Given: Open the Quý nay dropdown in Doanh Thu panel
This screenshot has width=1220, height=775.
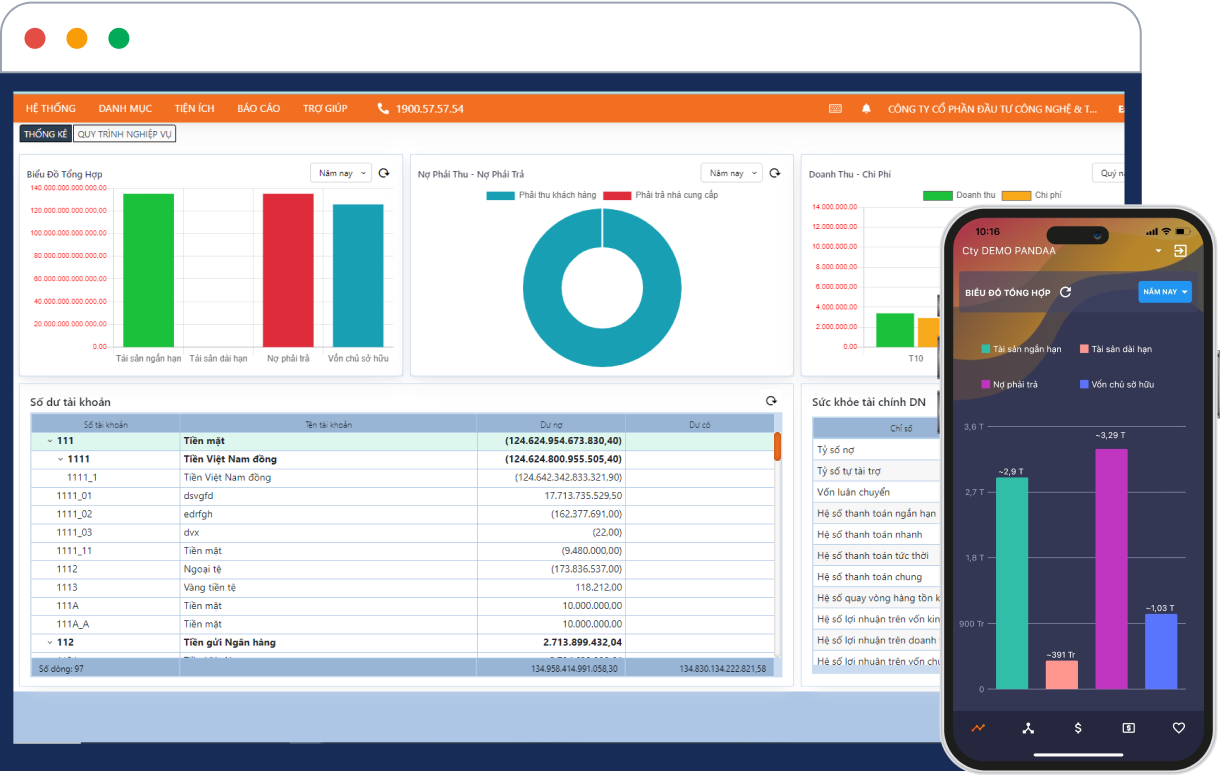Looking at the screenshot, I should pos(1108,173).
